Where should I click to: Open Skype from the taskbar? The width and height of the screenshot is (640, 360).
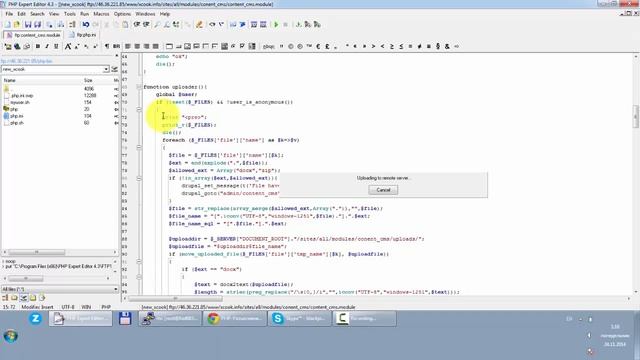[x=300, y=318]
